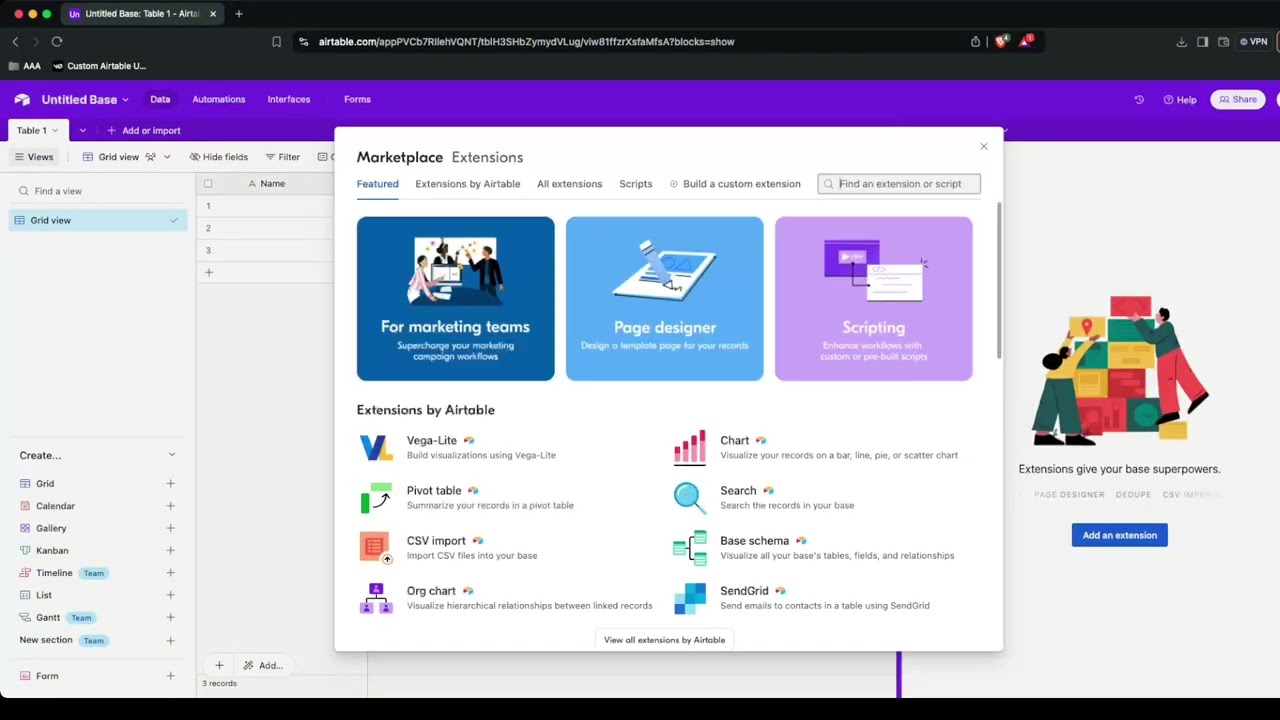Image resolution: width=1280 pixels, height=720 pixels.
Task: Focus the Find an extension search field
Action: click(899, 184)
